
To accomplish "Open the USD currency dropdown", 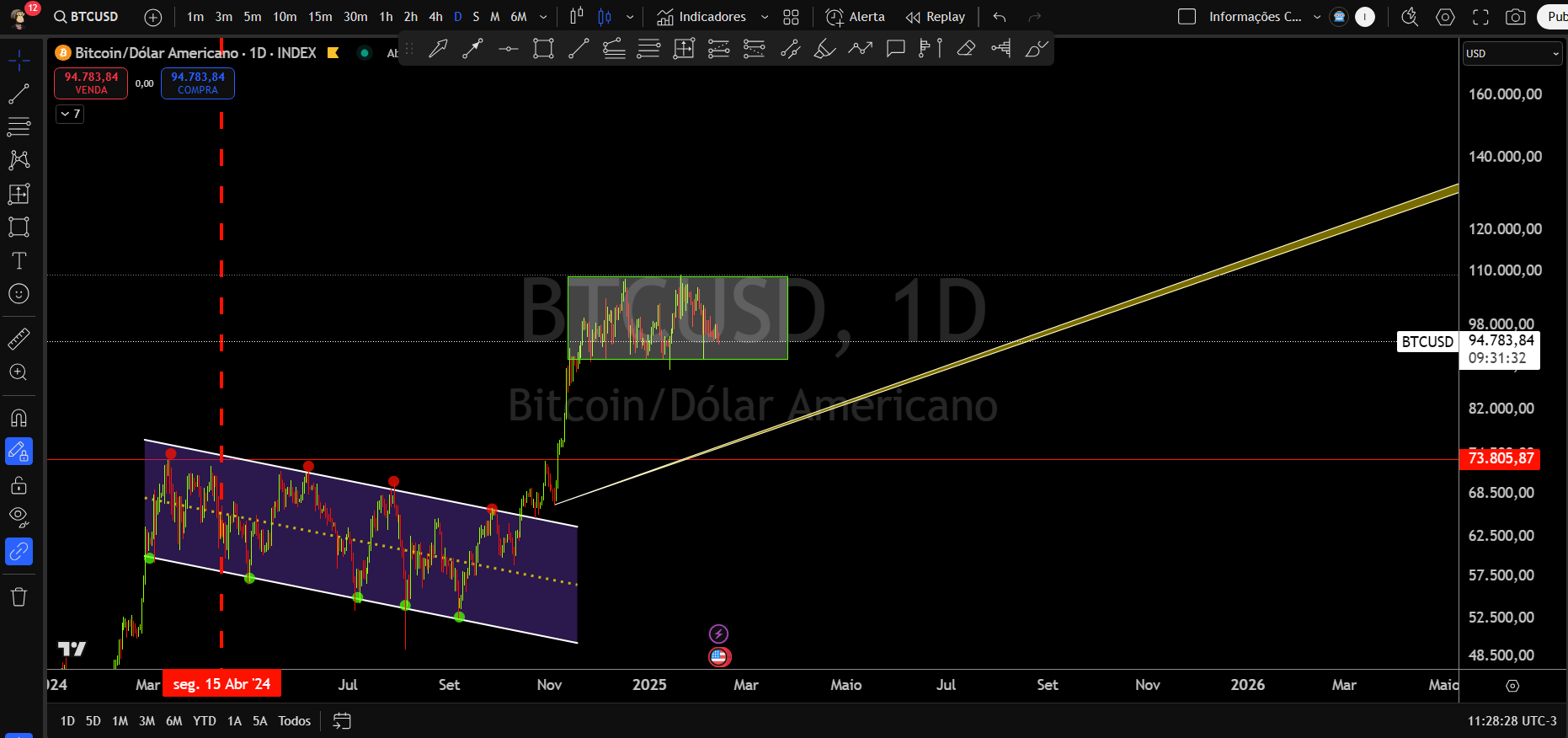I will coord(1512,53).
